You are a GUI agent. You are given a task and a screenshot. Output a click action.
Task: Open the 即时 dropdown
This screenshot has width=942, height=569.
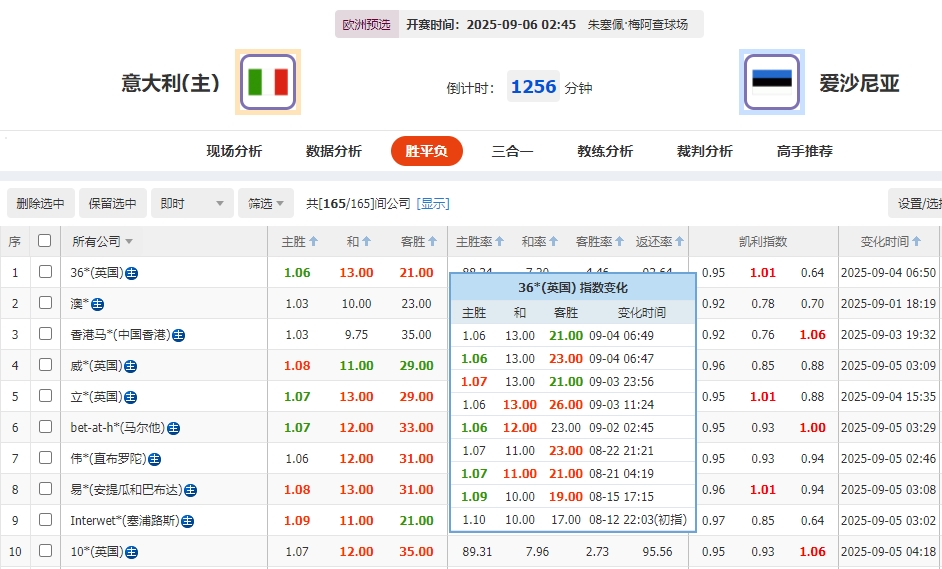[193, 203]
